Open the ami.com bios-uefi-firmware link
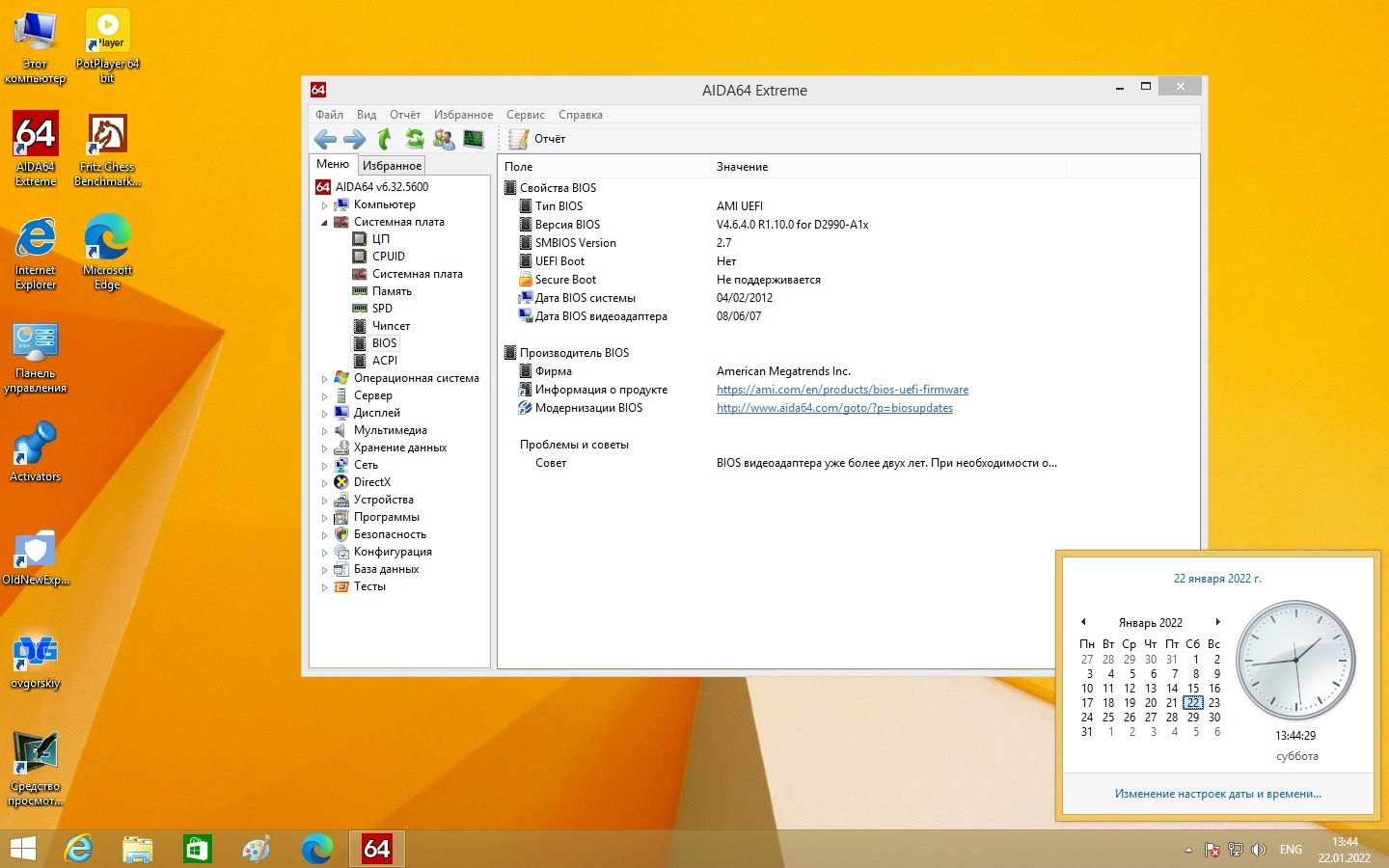Screen dimensions: 1389x868 click(x=842, y=390)
